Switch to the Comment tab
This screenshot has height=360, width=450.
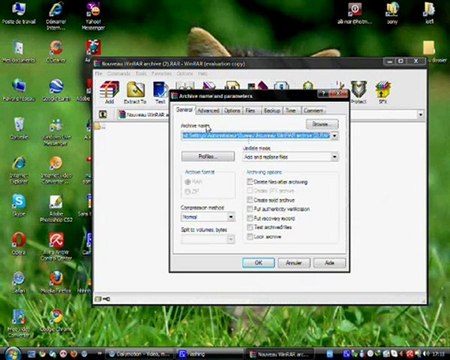pyautogui.click(x=314, y=110)
